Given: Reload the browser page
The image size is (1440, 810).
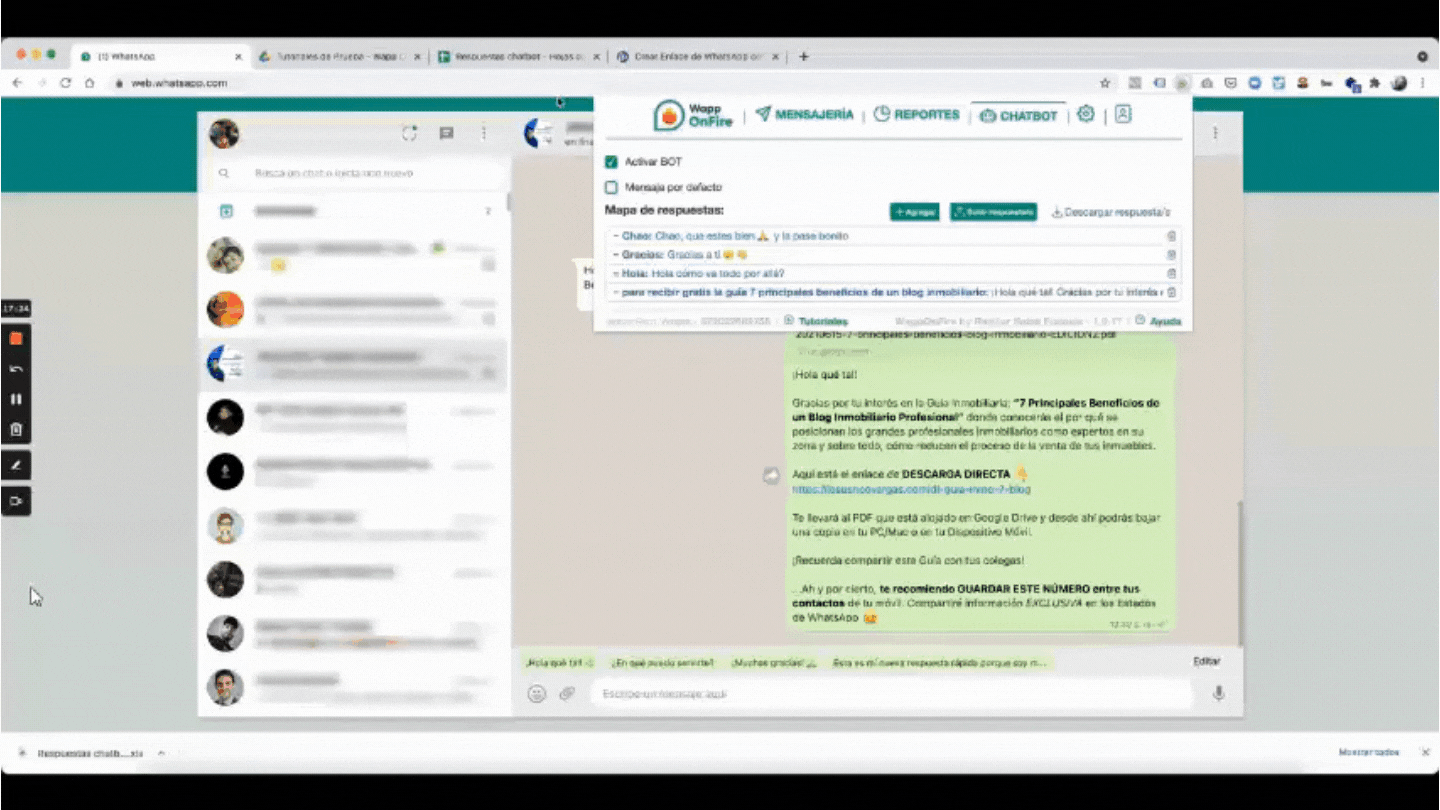Looking at the screenshot, I should [66, 83].
